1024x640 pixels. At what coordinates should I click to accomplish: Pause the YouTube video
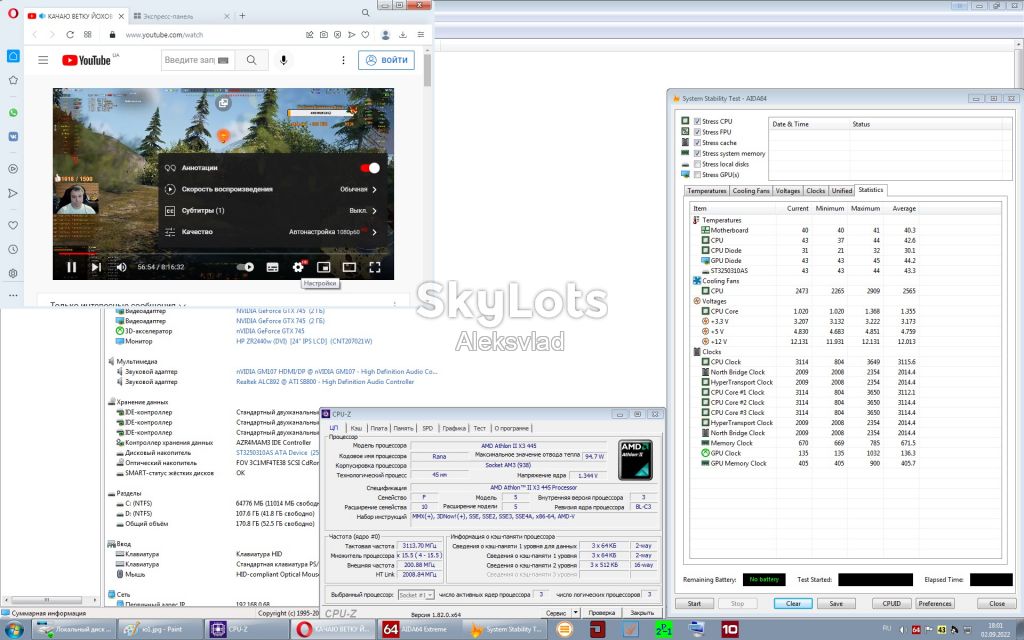[71, 266]
